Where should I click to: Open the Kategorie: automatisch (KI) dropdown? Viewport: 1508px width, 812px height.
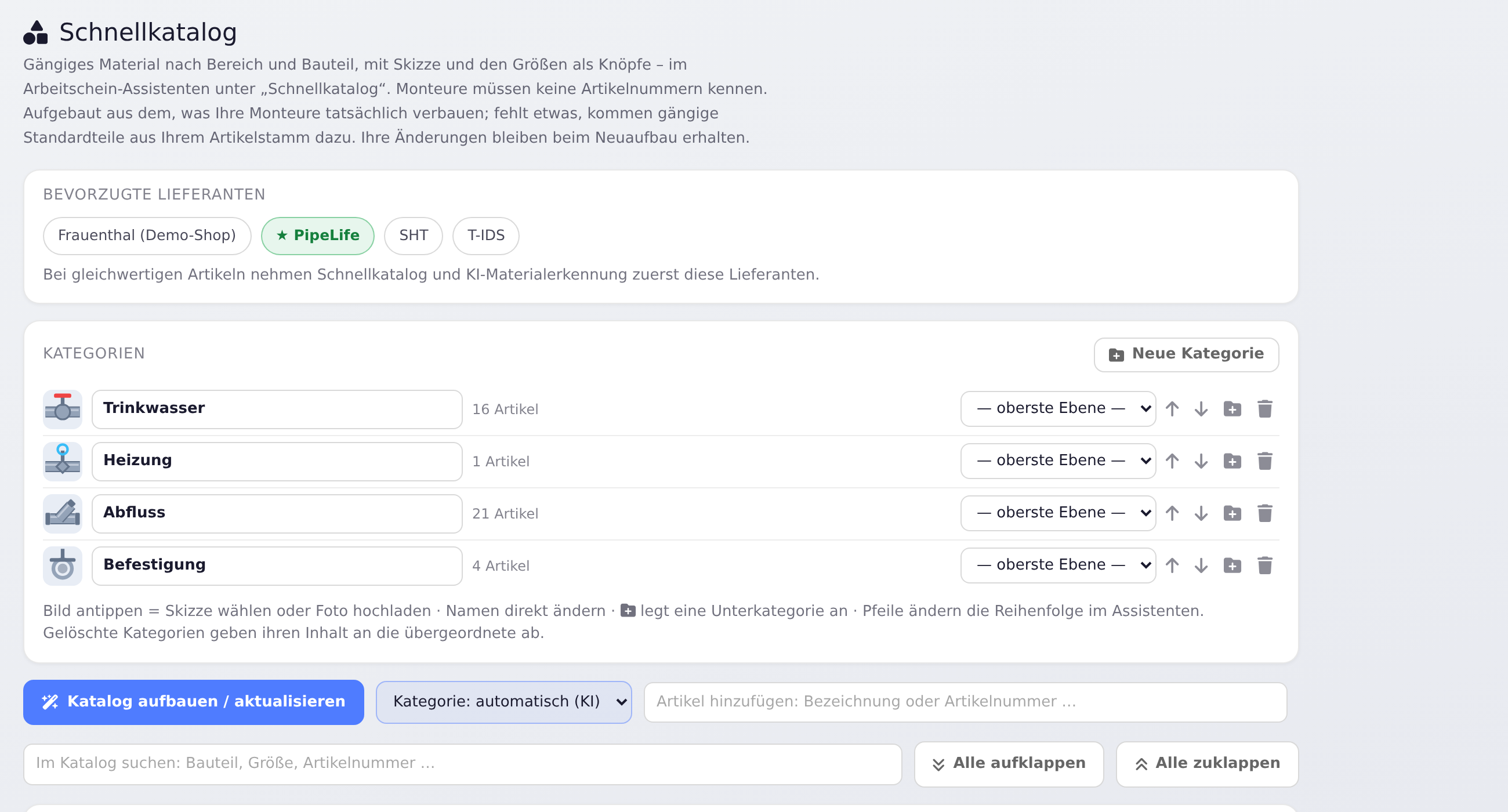coord(503,701)
